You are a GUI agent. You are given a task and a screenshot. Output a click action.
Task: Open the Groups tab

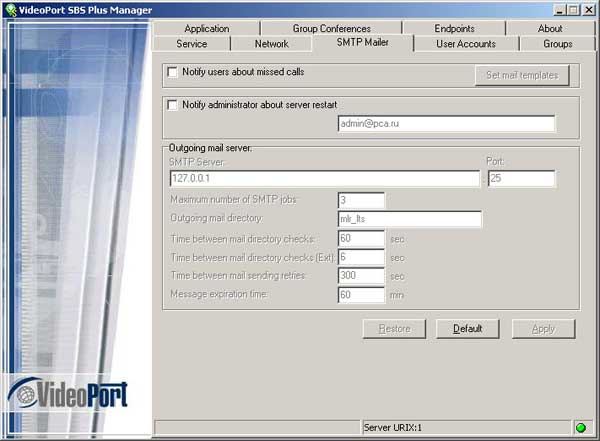[x=558, y=44]
